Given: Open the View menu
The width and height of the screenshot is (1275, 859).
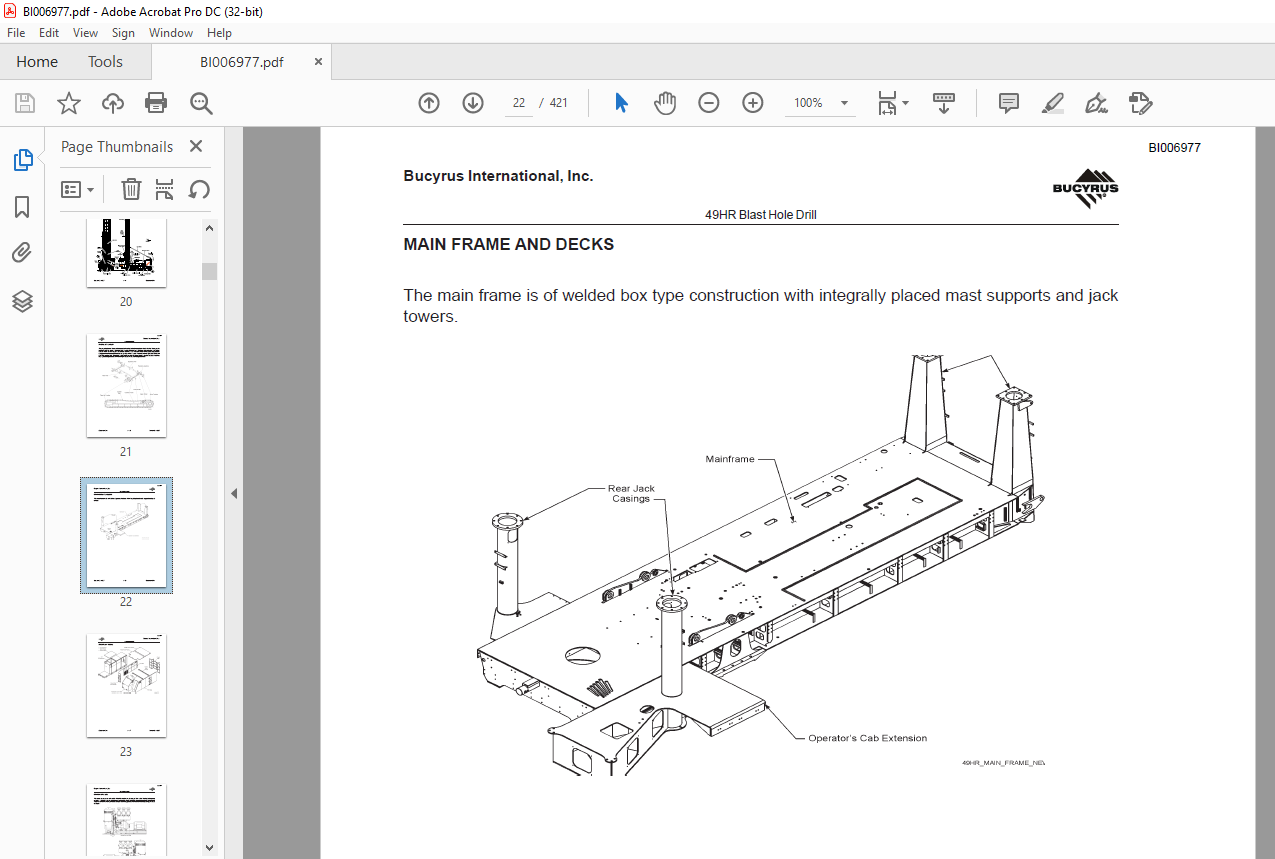Looking at the screenshot, I should pyautogui.click(x=85, y=33).
